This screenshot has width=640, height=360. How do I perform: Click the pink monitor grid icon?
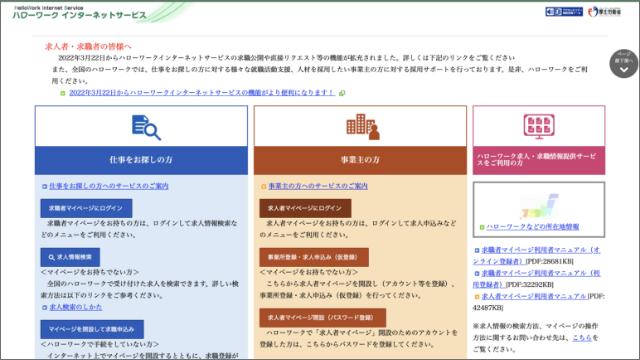pos(539,126)
